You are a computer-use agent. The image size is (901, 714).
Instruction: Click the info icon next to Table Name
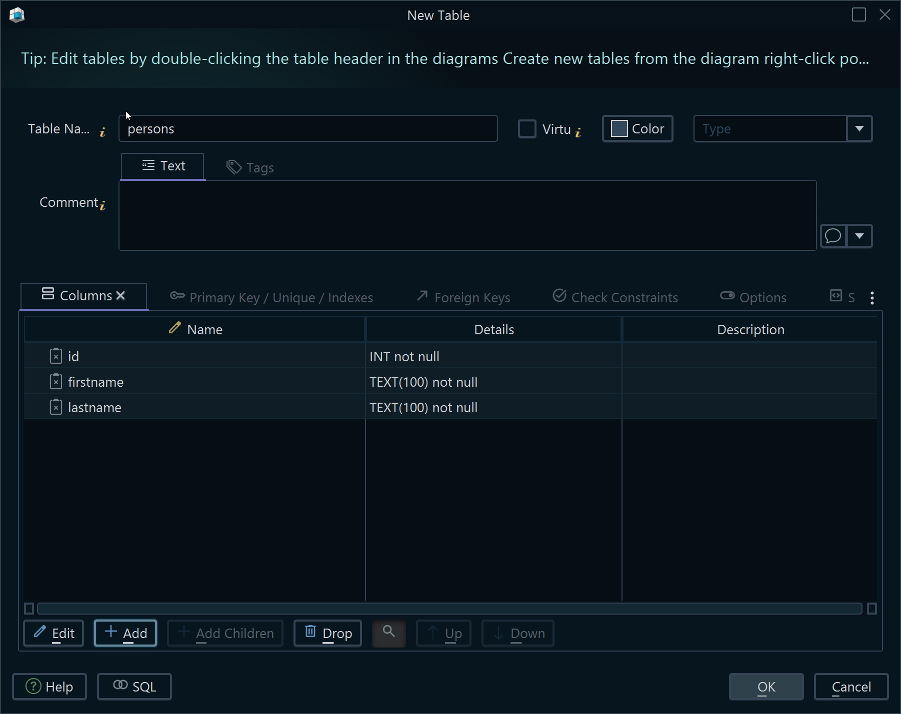[x=102, y=132]
